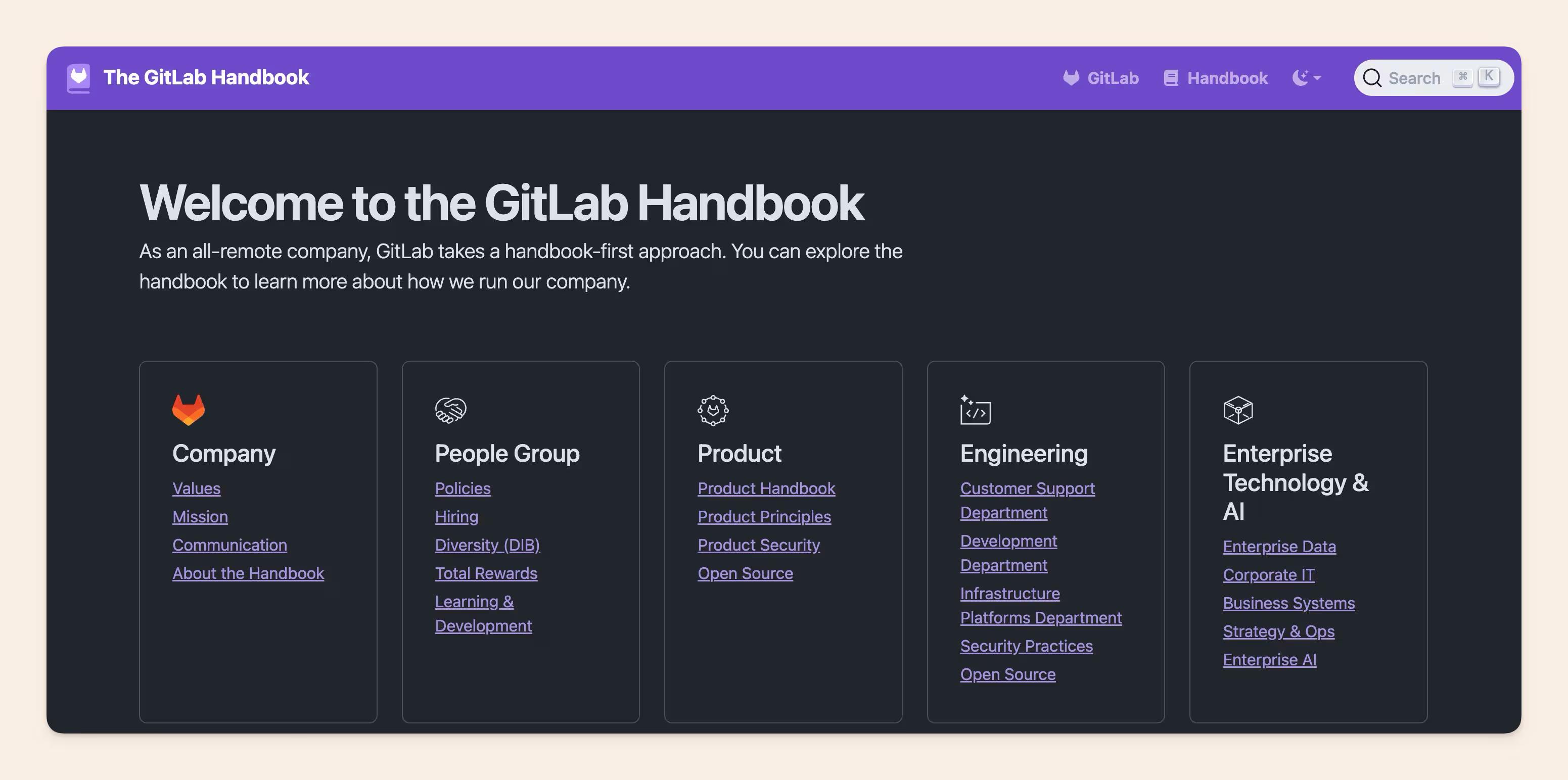Image resolution: width=1568 pixels, height=780 pixels.
Task: Open the Total Rewards link
Action: pos(486,573)
